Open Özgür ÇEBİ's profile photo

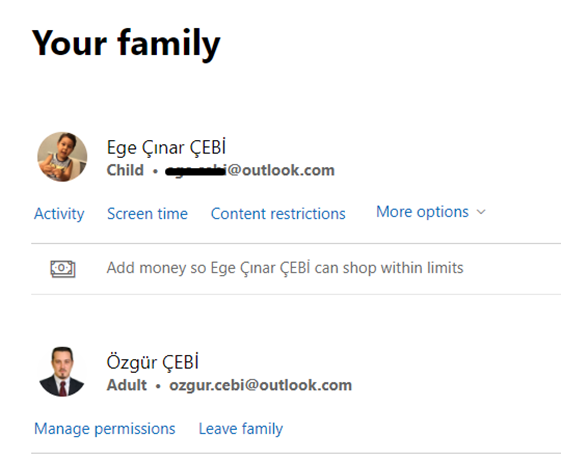pos(62,372)
